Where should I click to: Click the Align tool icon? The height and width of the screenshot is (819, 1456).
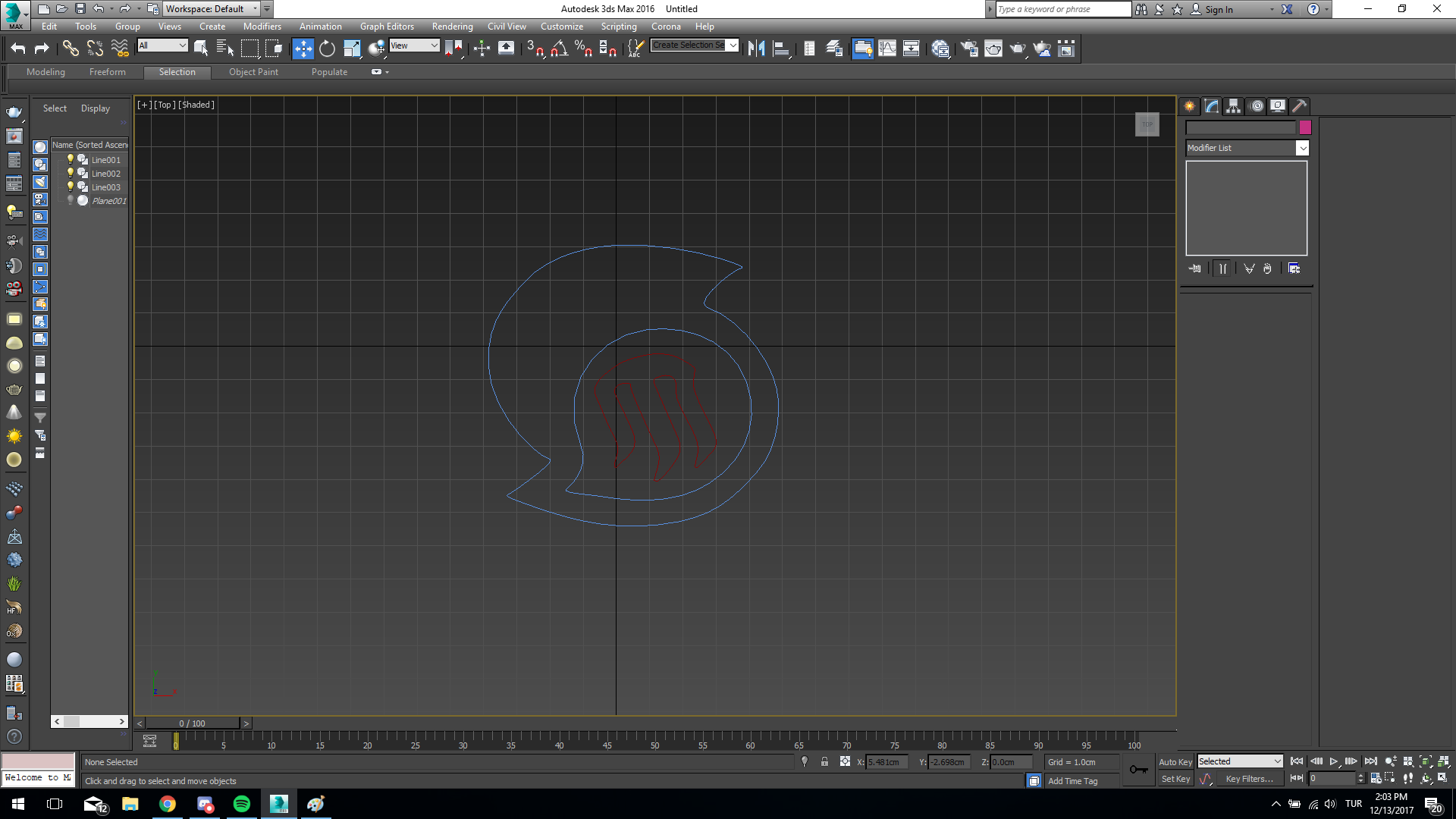click(781, 49)
